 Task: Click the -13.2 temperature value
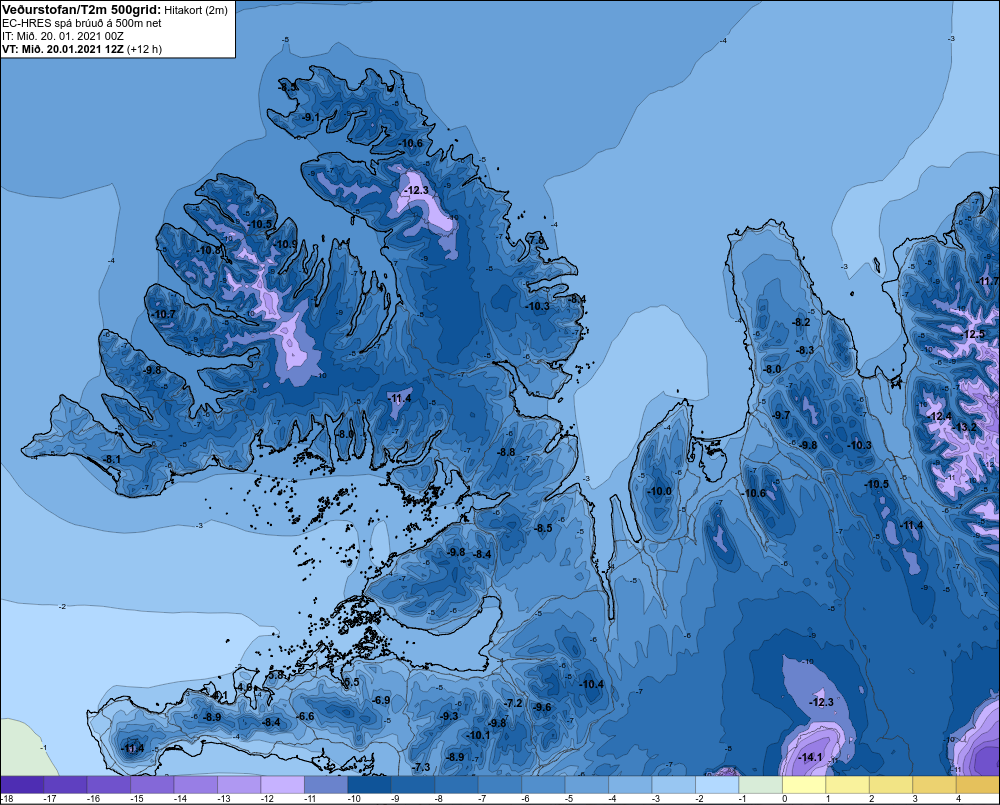[965, 427]
